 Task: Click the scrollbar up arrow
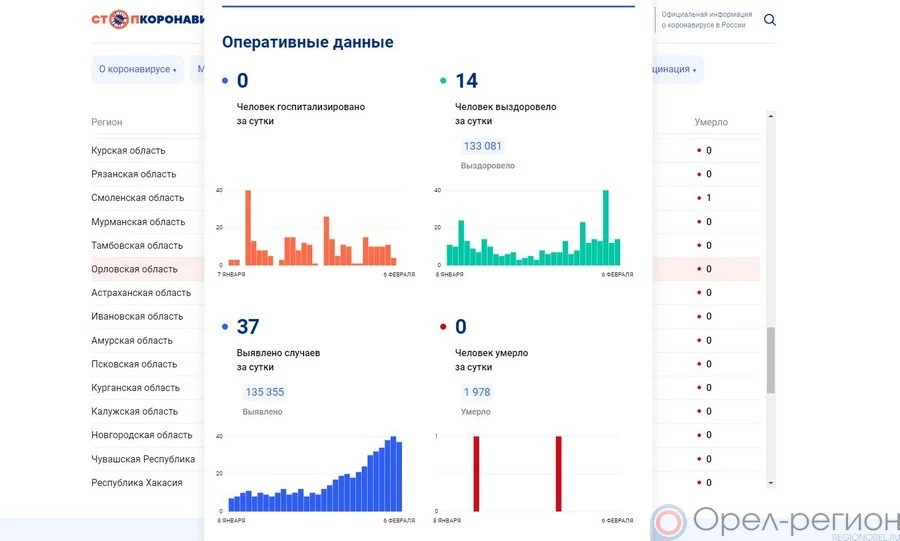(x=770, y=116)
